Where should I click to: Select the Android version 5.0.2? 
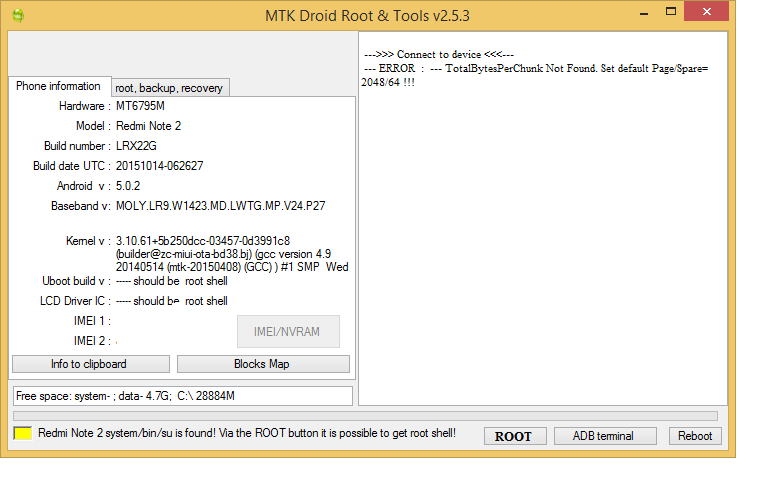tap(128, 186)
